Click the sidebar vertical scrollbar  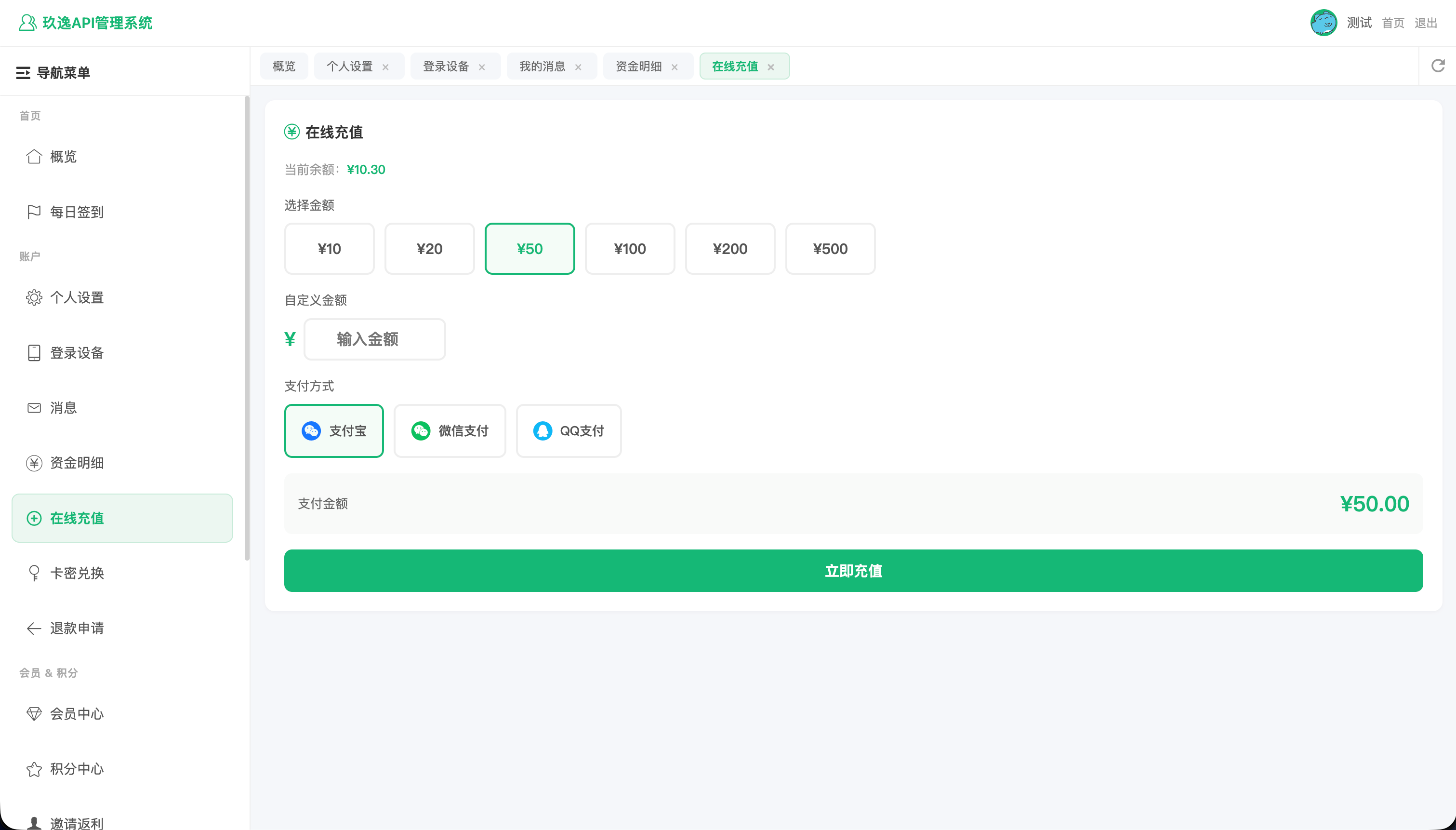pyautogui.click(x=247, y=328)
